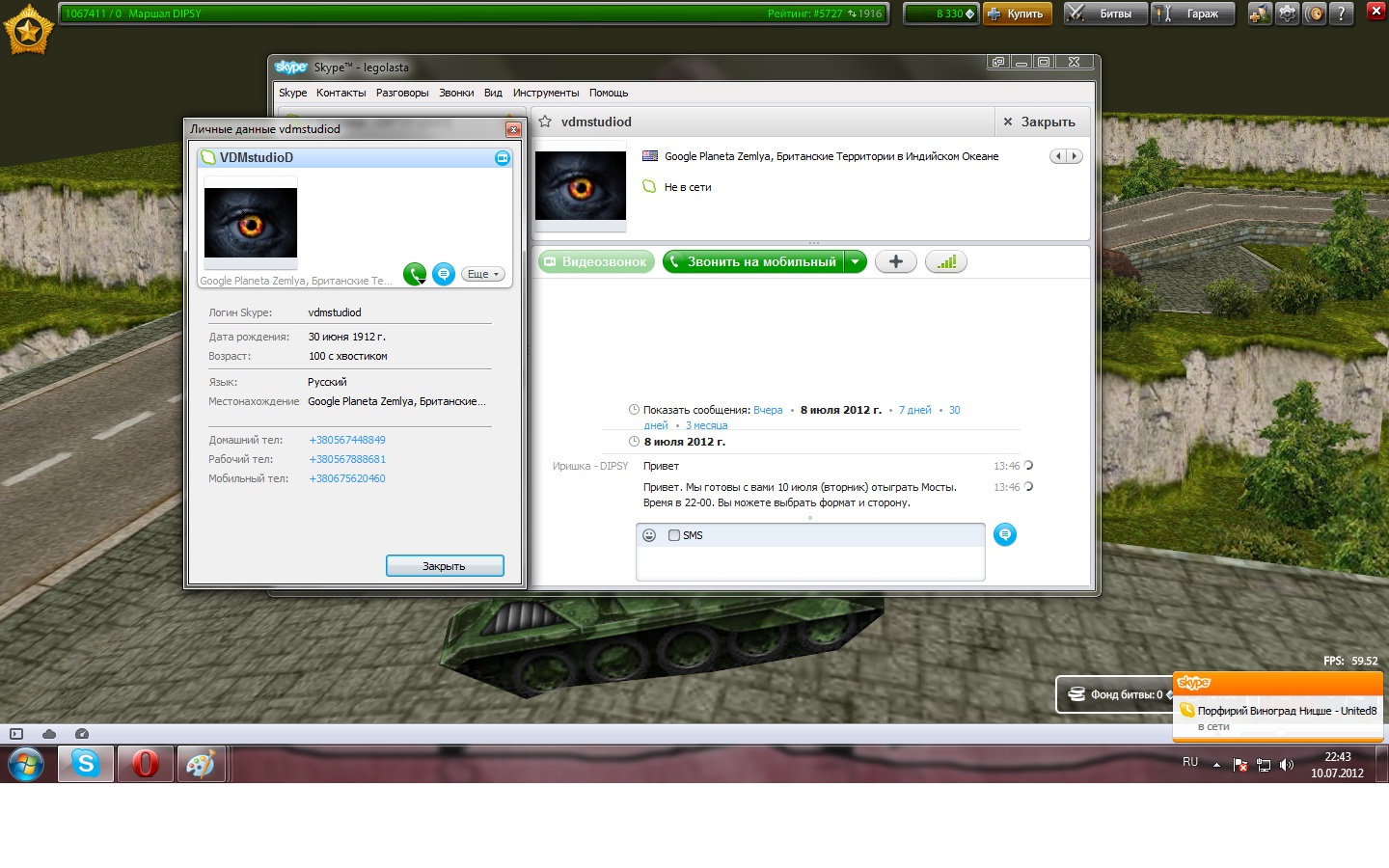
Task: Click the Action Center flag tray icon
Action: point(1240,765)
